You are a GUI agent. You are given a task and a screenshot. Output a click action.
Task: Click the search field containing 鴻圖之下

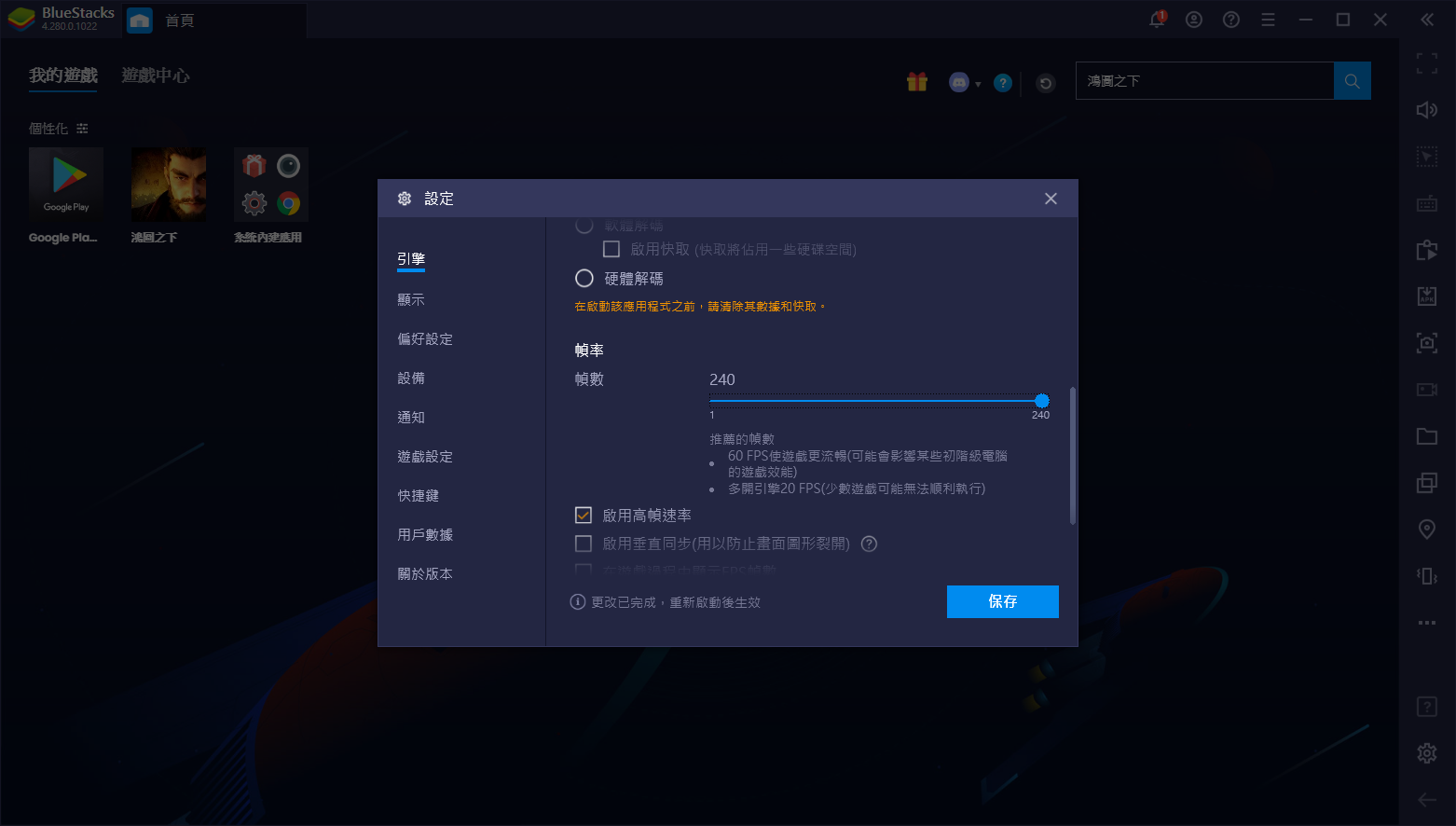pos(1205,81)
